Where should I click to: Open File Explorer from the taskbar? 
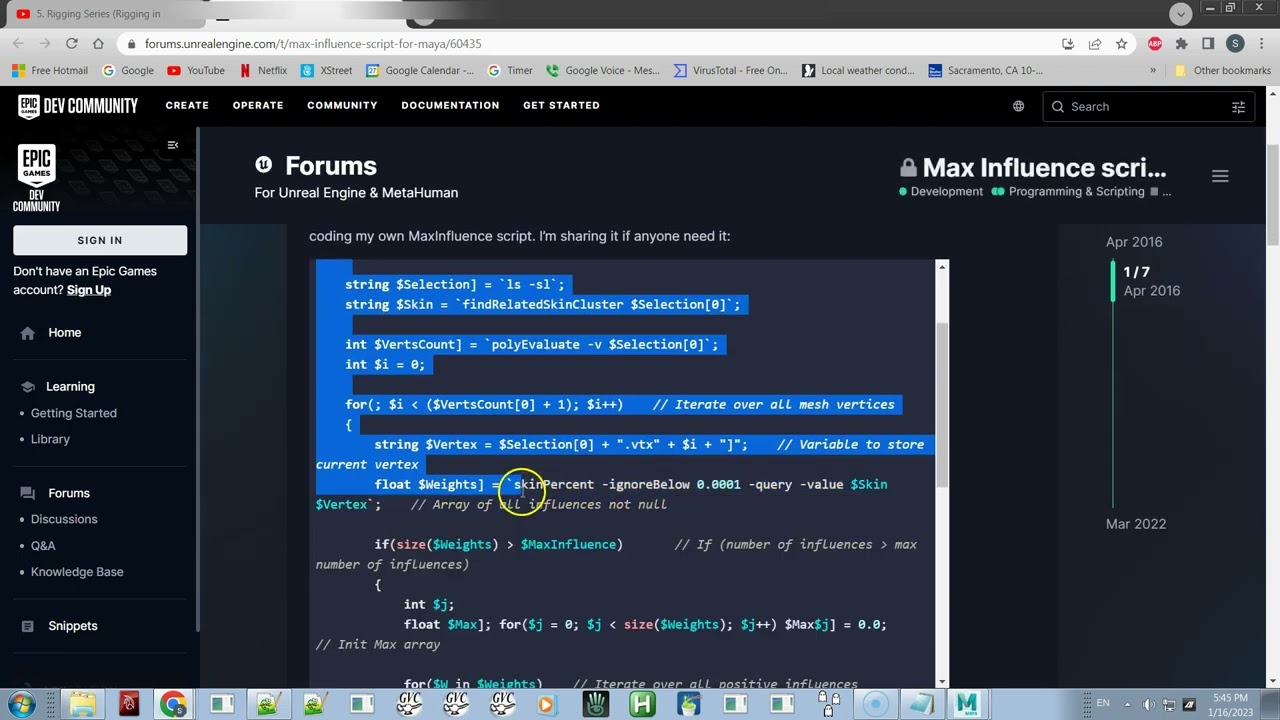tap(82, 704)
